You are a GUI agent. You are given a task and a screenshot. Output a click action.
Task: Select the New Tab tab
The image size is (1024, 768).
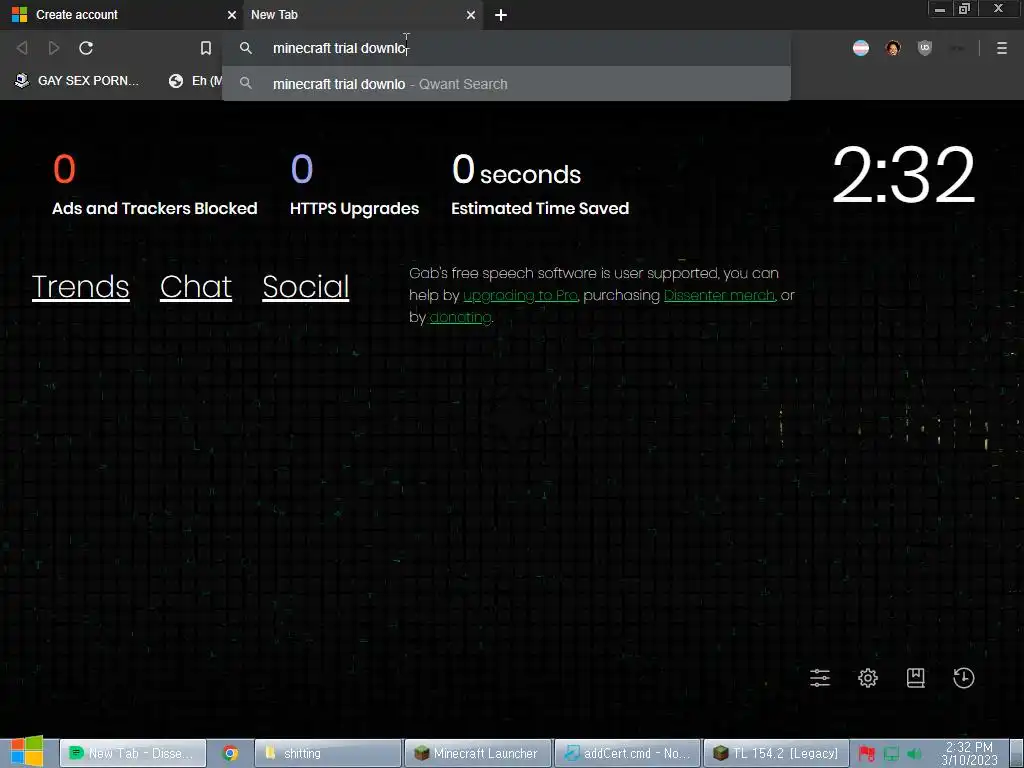[x=362, y=14]
